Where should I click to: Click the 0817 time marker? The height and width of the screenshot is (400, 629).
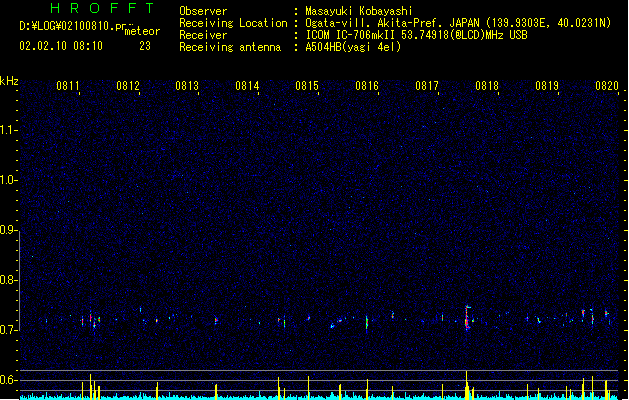[x=427, y=86]
